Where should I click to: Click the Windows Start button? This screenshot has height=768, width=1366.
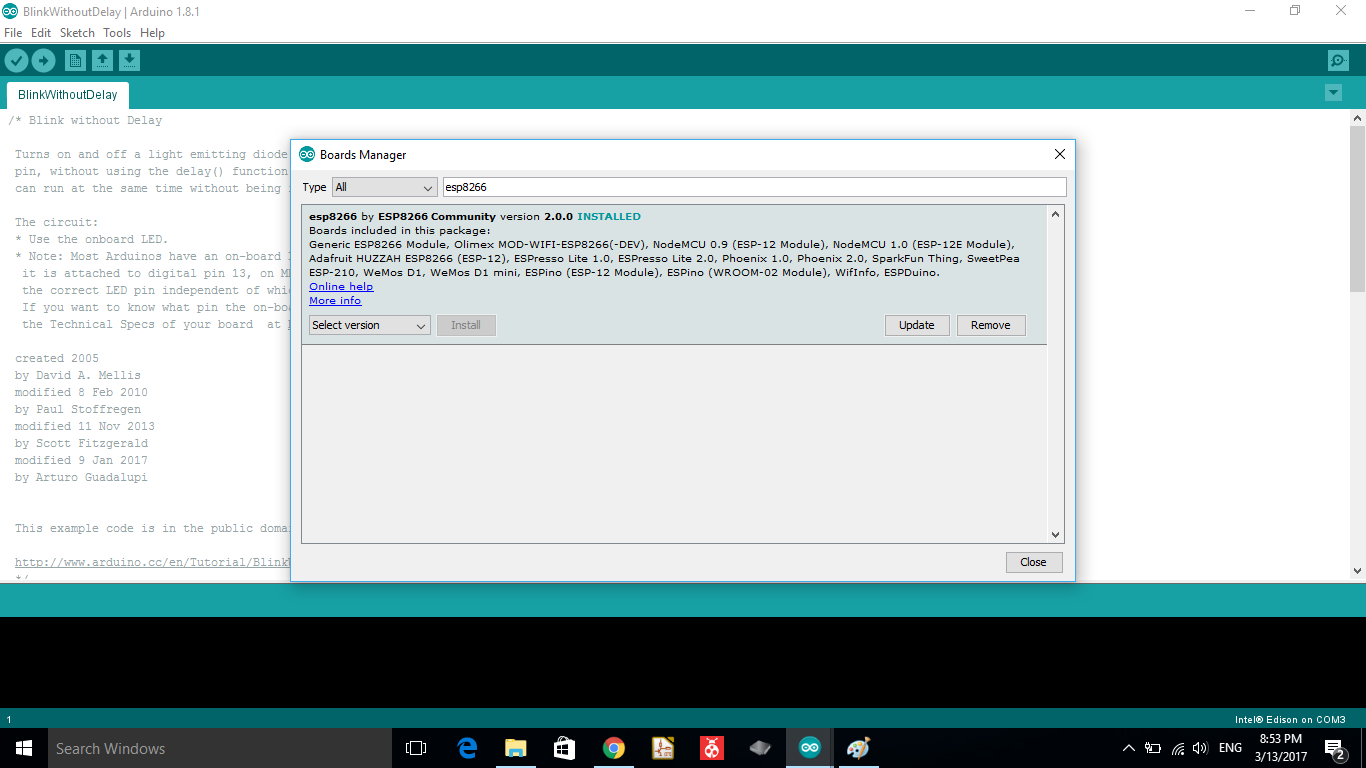tap(24, 748)
